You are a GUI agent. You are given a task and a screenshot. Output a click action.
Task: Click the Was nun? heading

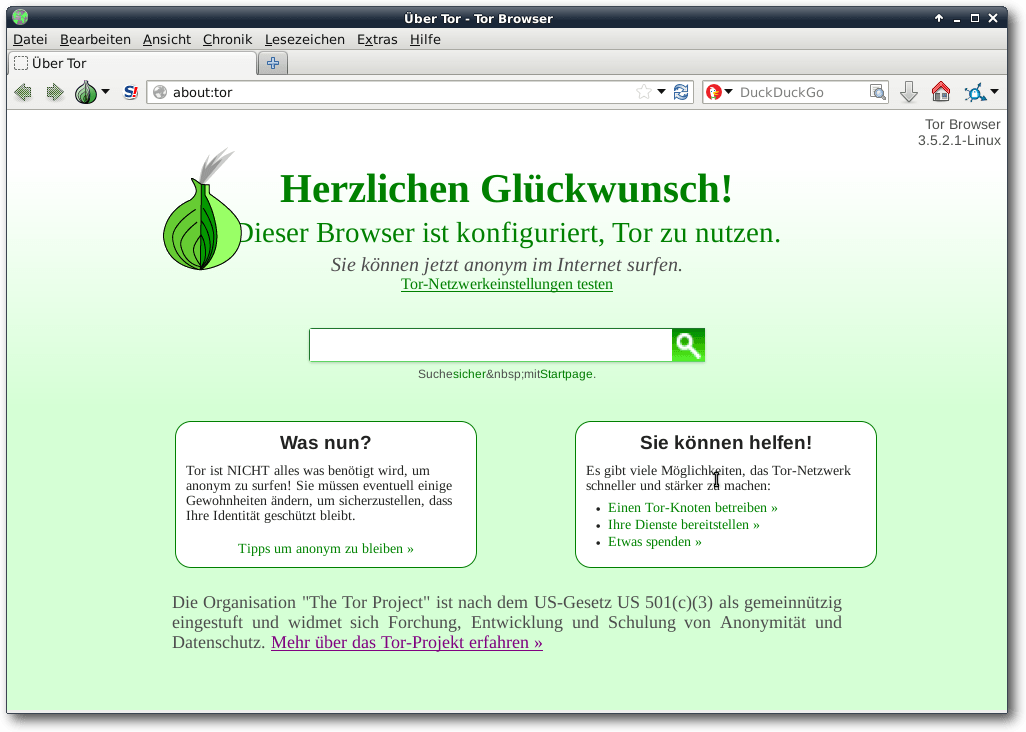click(x=326, y=443)
